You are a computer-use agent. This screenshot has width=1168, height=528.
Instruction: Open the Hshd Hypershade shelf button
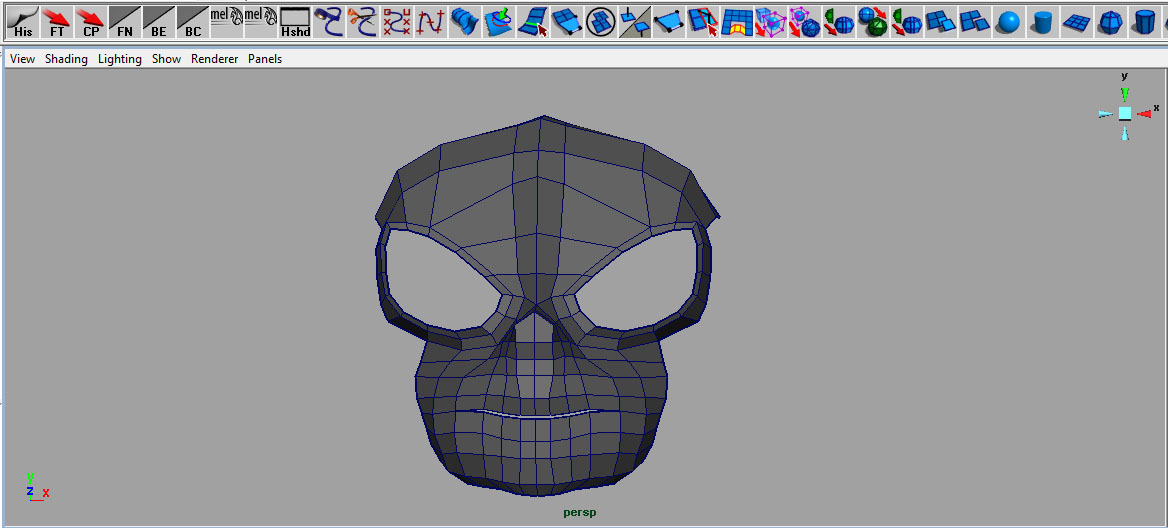pyautogui.click(x=295, y=22)
